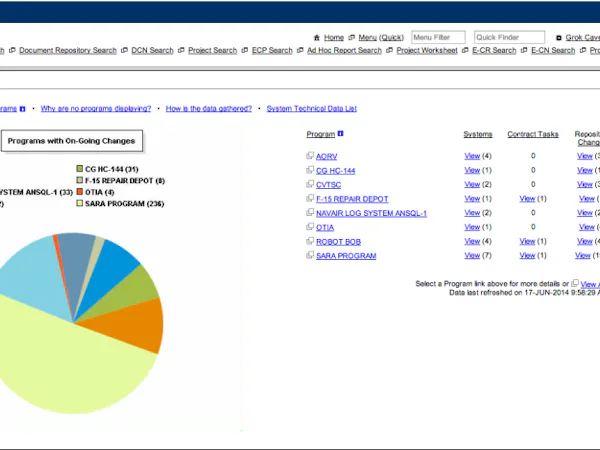
Task: Open the System Technical Data List link
Action: 311,109
